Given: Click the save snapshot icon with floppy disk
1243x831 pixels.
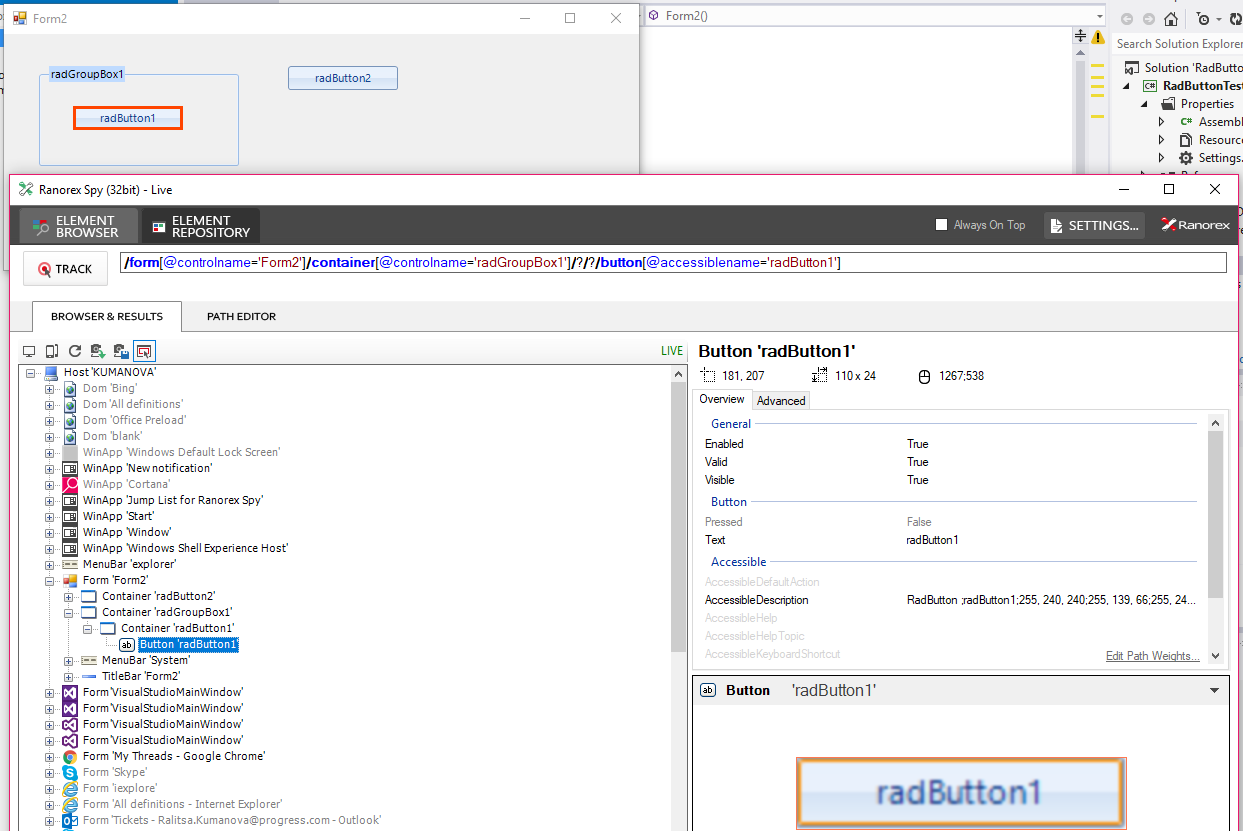Looking at the screenshot, I should click(121, 351).
